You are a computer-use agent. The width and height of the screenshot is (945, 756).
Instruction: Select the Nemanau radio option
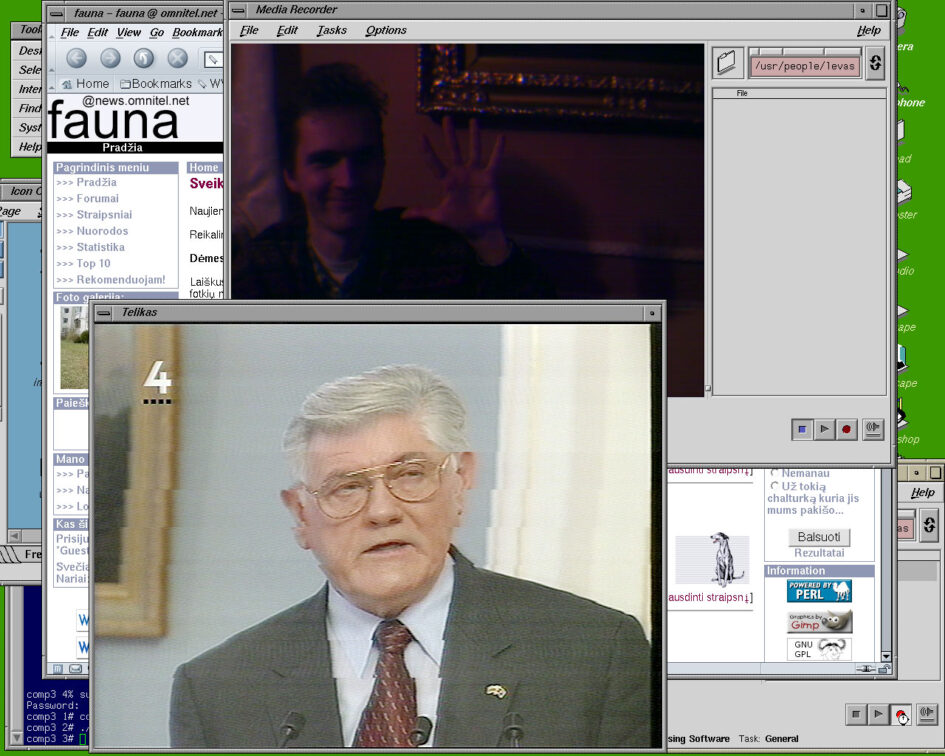tap(775, 472)
